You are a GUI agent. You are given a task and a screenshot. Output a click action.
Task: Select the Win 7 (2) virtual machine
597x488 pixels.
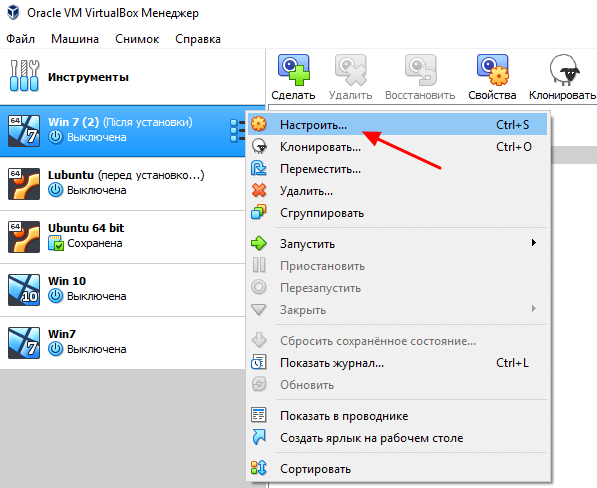click(x=123, y=131)
